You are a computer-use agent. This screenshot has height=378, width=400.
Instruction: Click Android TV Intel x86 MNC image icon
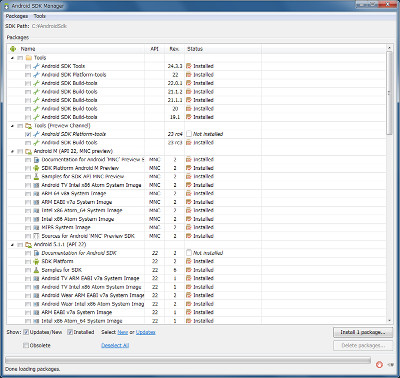coord(36,185)
